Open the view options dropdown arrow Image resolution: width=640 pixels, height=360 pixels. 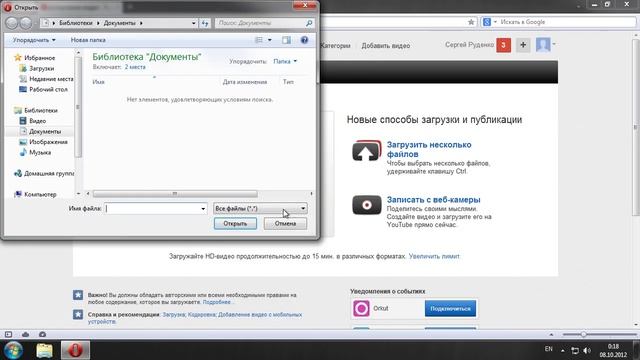[269, 40]
